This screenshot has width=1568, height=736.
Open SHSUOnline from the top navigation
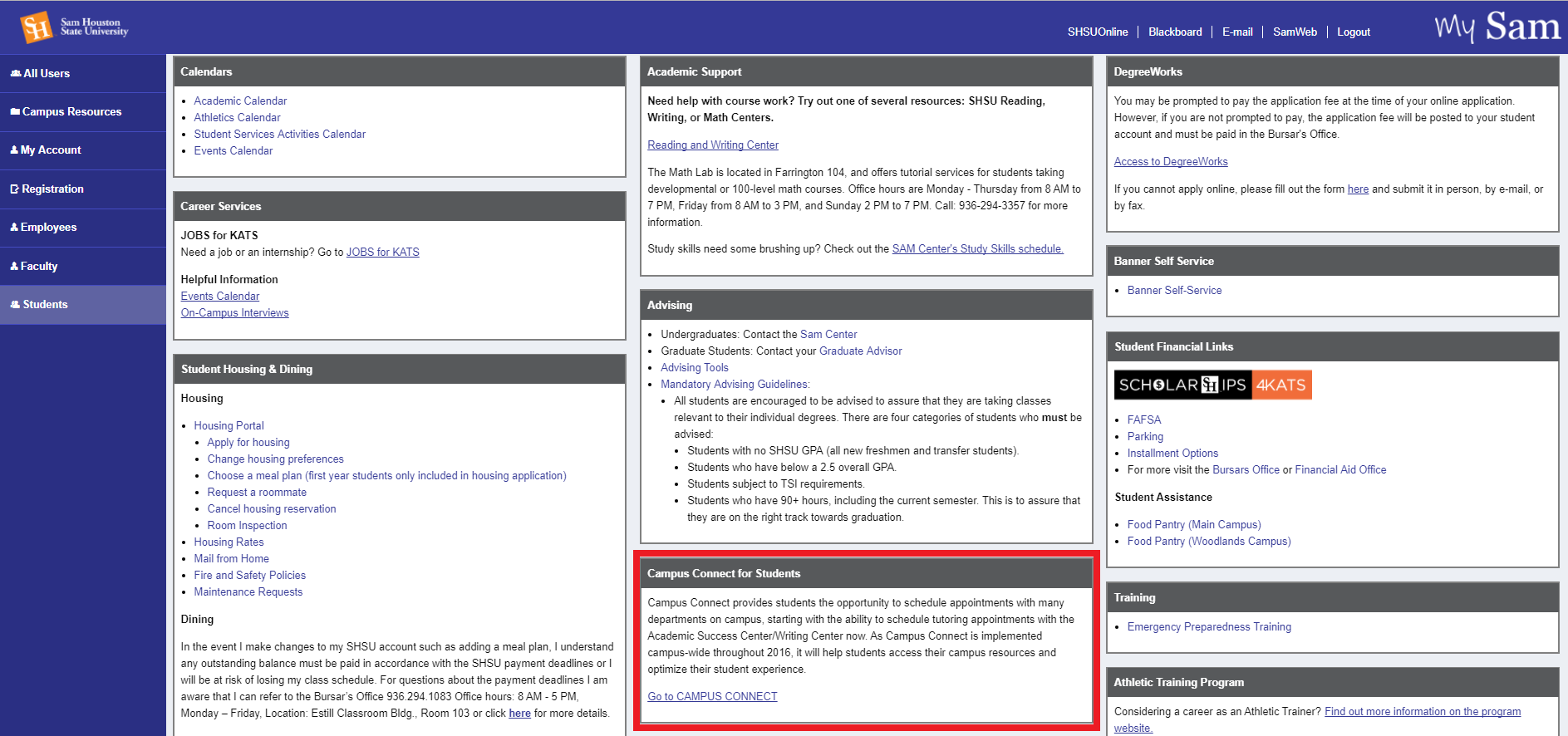1098,32
